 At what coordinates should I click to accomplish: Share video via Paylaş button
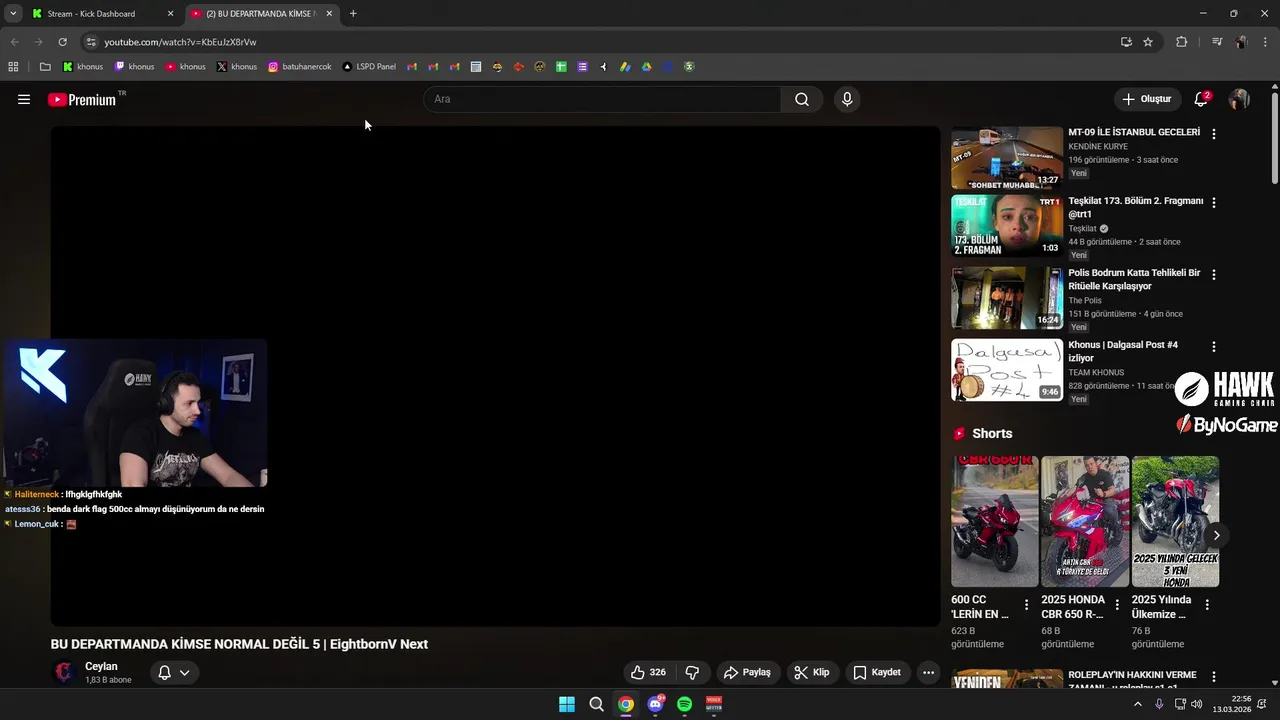click(x=747, y=672)
